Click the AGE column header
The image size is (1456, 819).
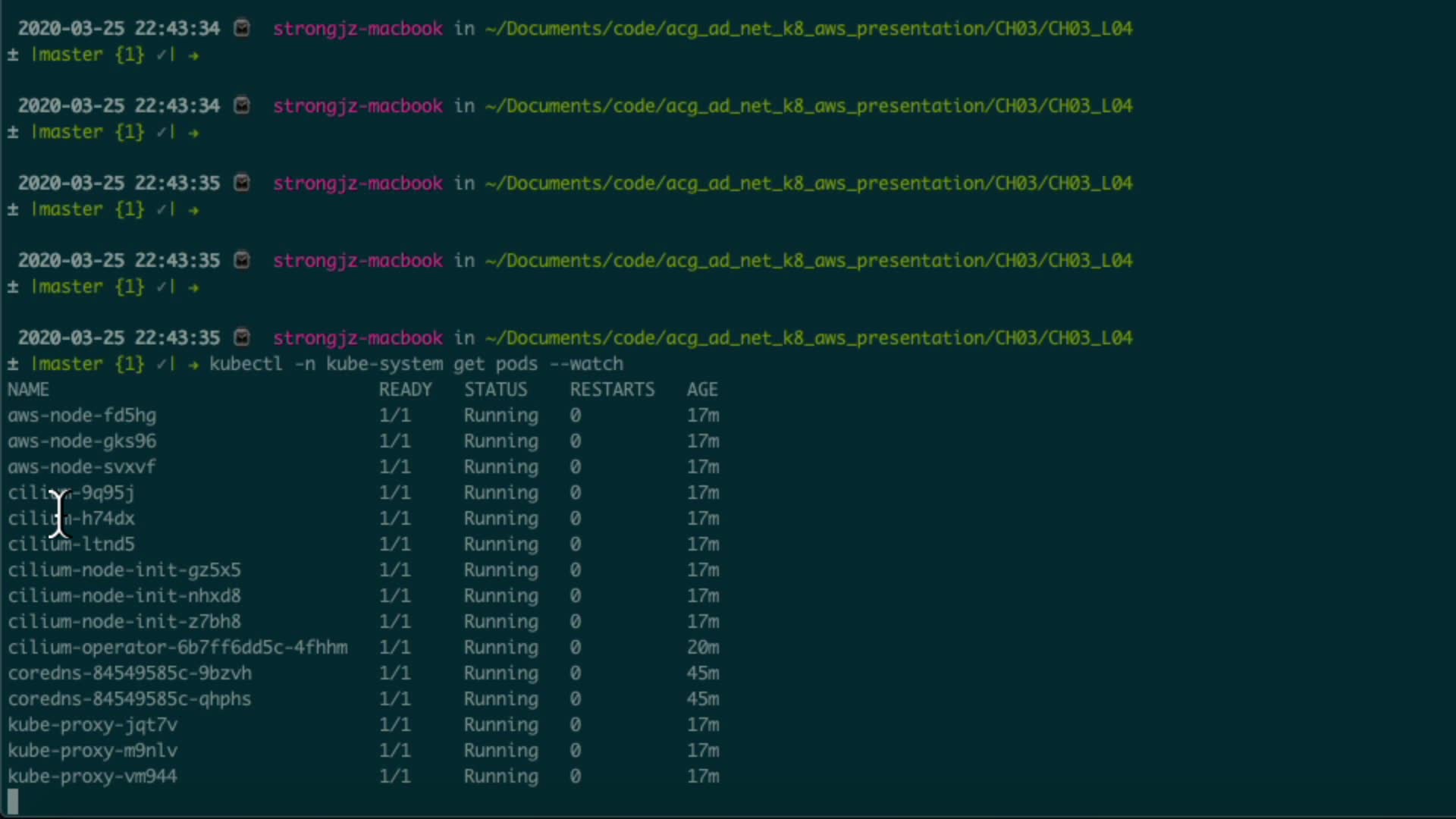pos(702,390)
